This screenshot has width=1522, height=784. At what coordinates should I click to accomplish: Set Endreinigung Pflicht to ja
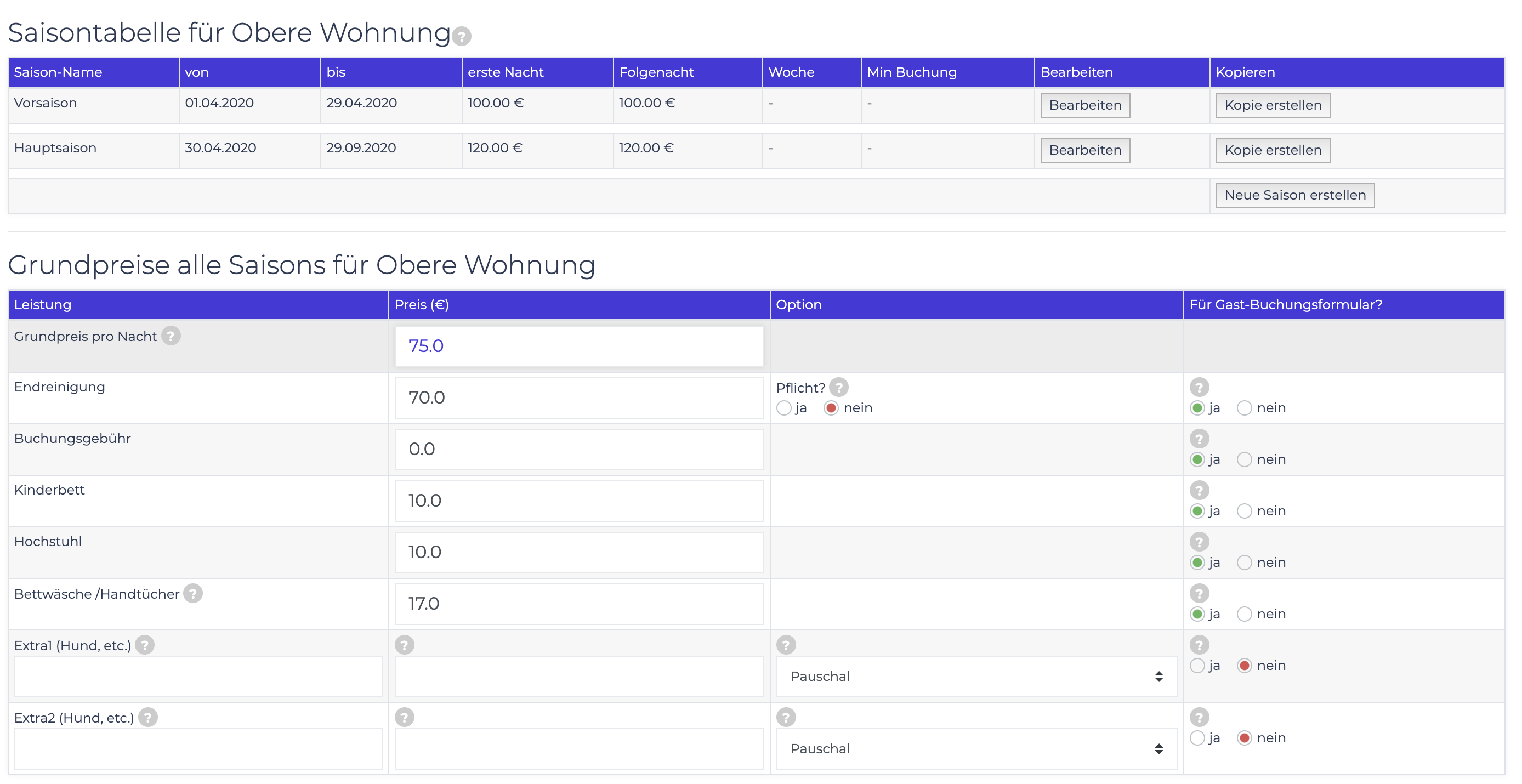point(783,408)
